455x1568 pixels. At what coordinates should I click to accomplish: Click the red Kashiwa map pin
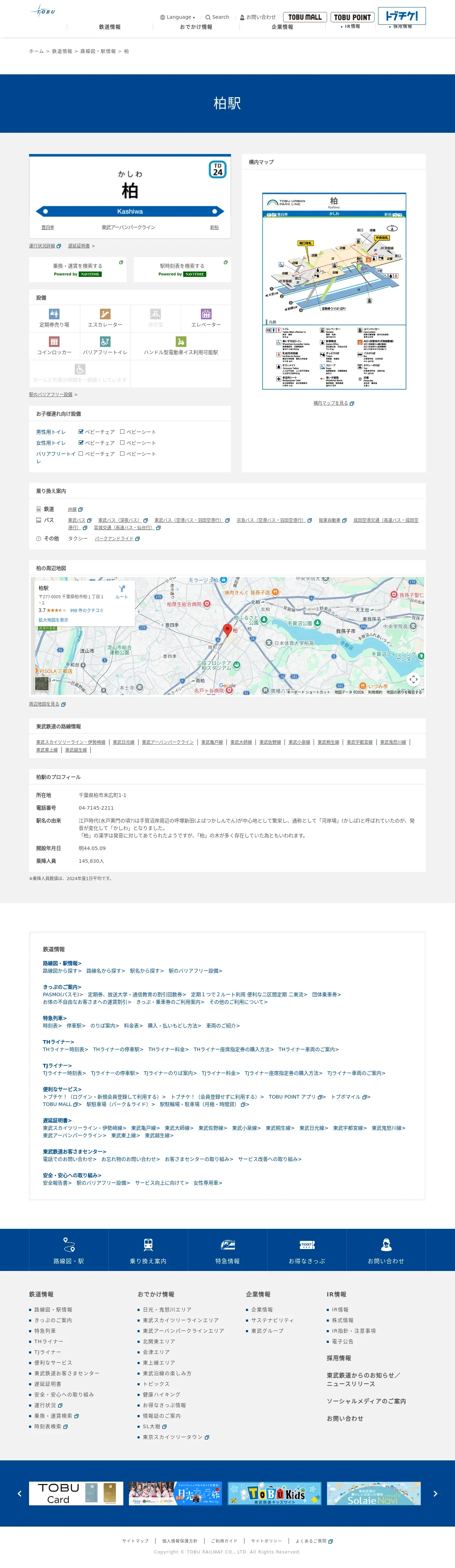pyautogui.click(x=227, y=630)
